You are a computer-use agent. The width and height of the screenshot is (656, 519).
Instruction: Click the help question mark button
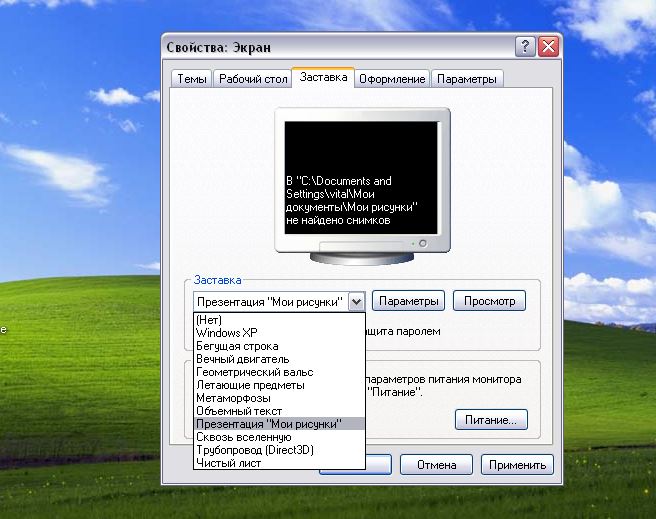(525, 46)
